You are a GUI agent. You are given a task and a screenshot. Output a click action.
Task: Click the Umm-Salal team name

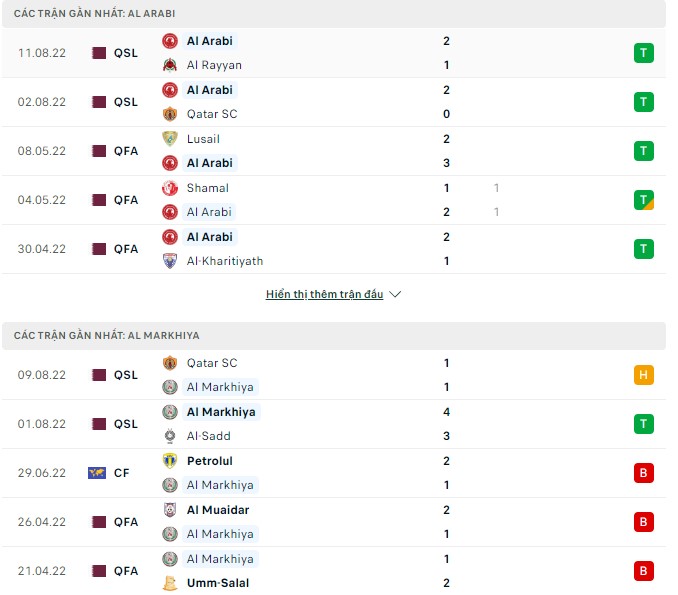[217, 583]
